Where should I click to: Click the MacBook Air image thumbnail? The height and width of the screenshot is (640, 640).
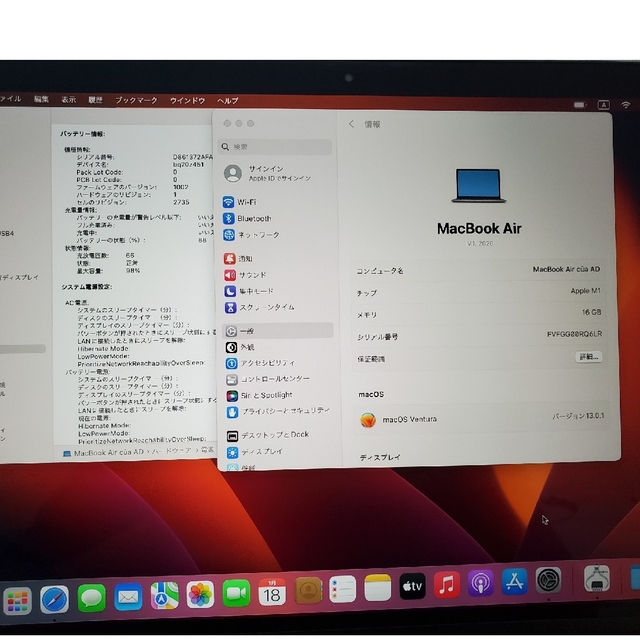click(478, 186)
